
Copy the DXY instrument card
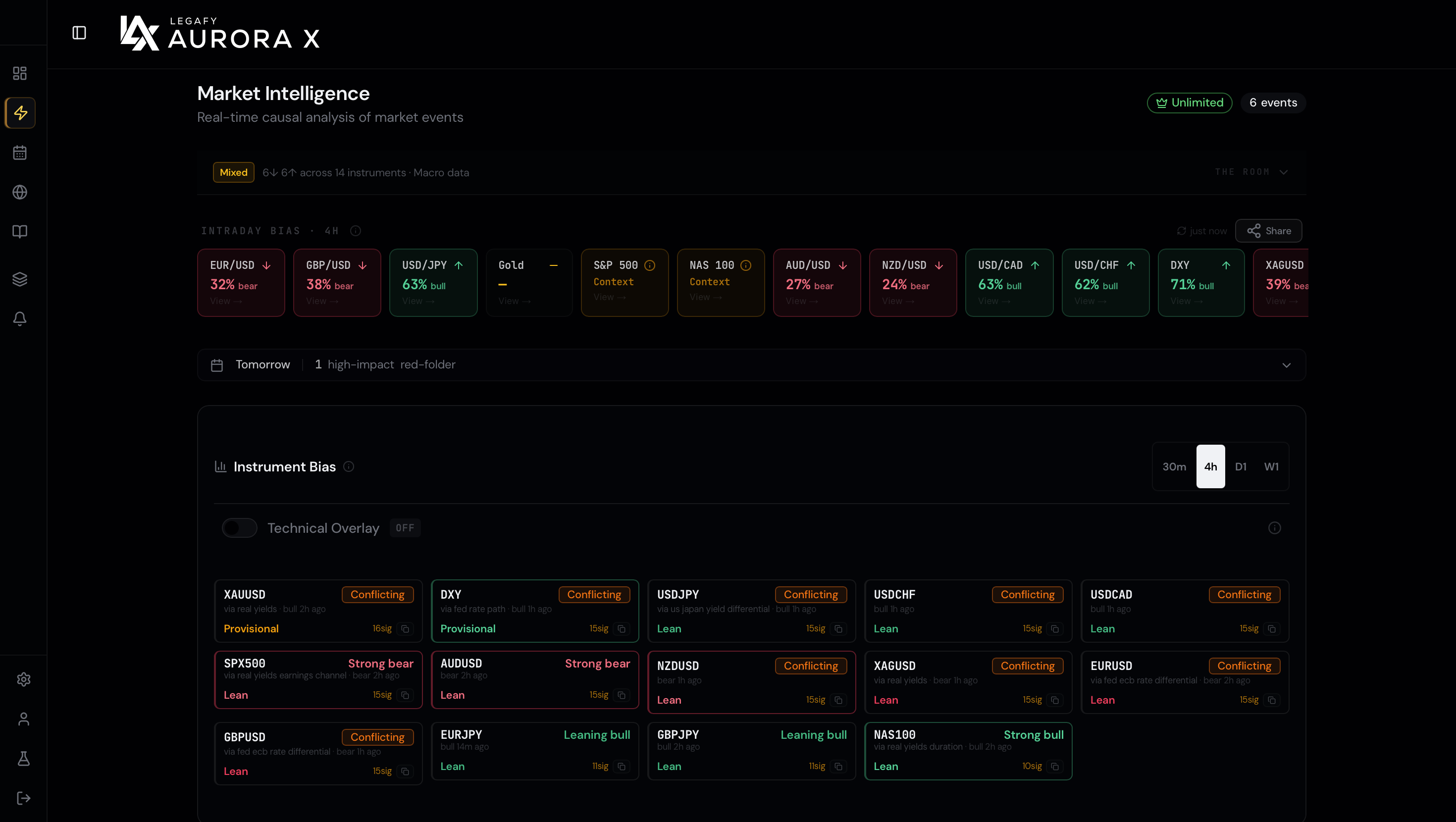tap(622, 629)
